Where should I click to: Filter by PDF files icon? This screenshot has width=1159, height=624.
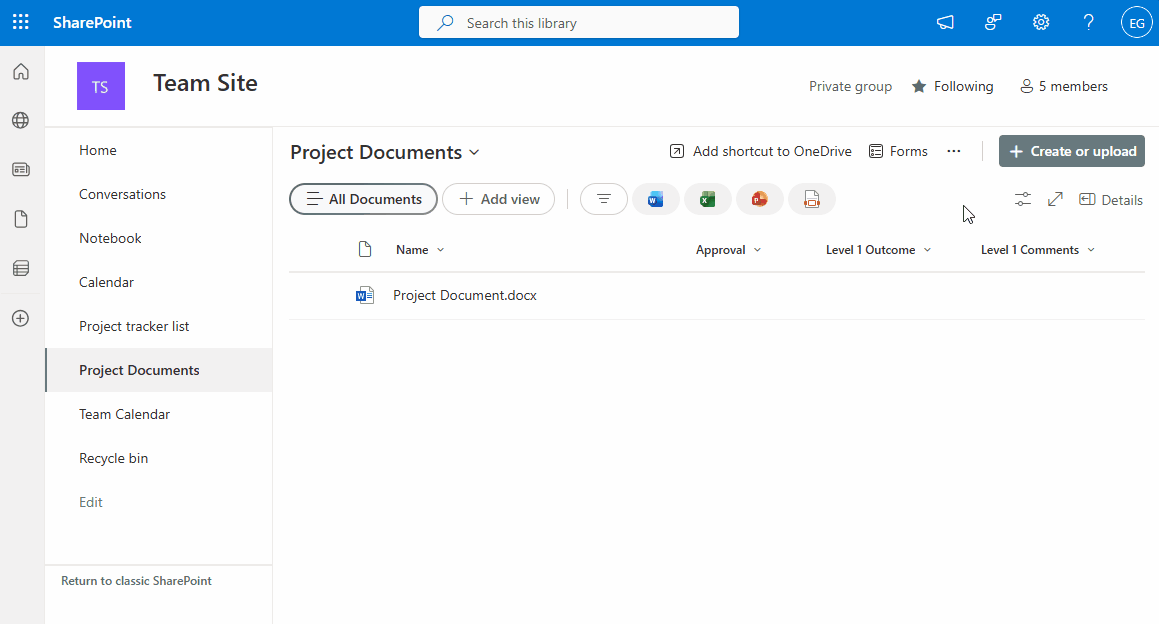point(811,199)
